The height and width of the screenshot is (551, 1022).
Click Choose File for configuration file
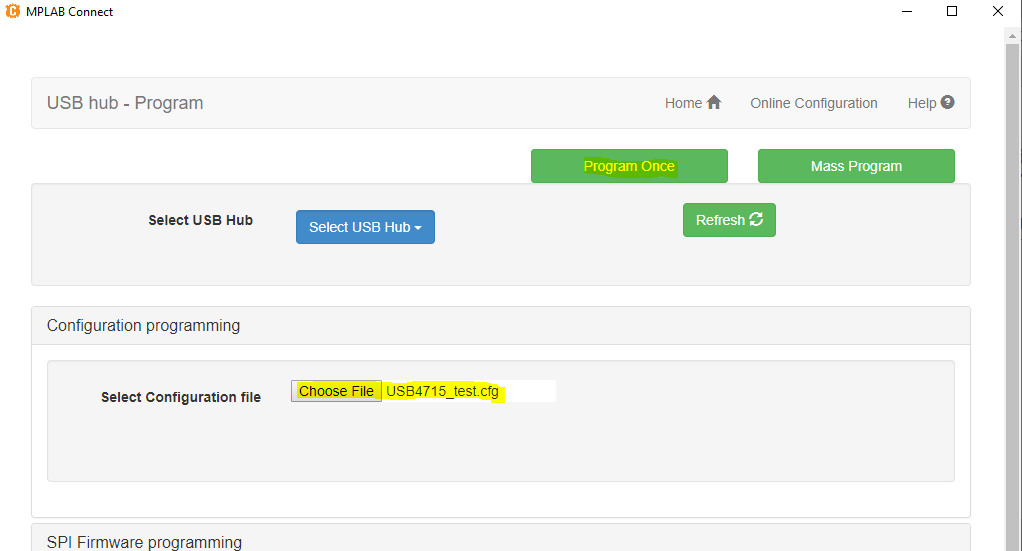pyautogui.click(x=336, y=391)
